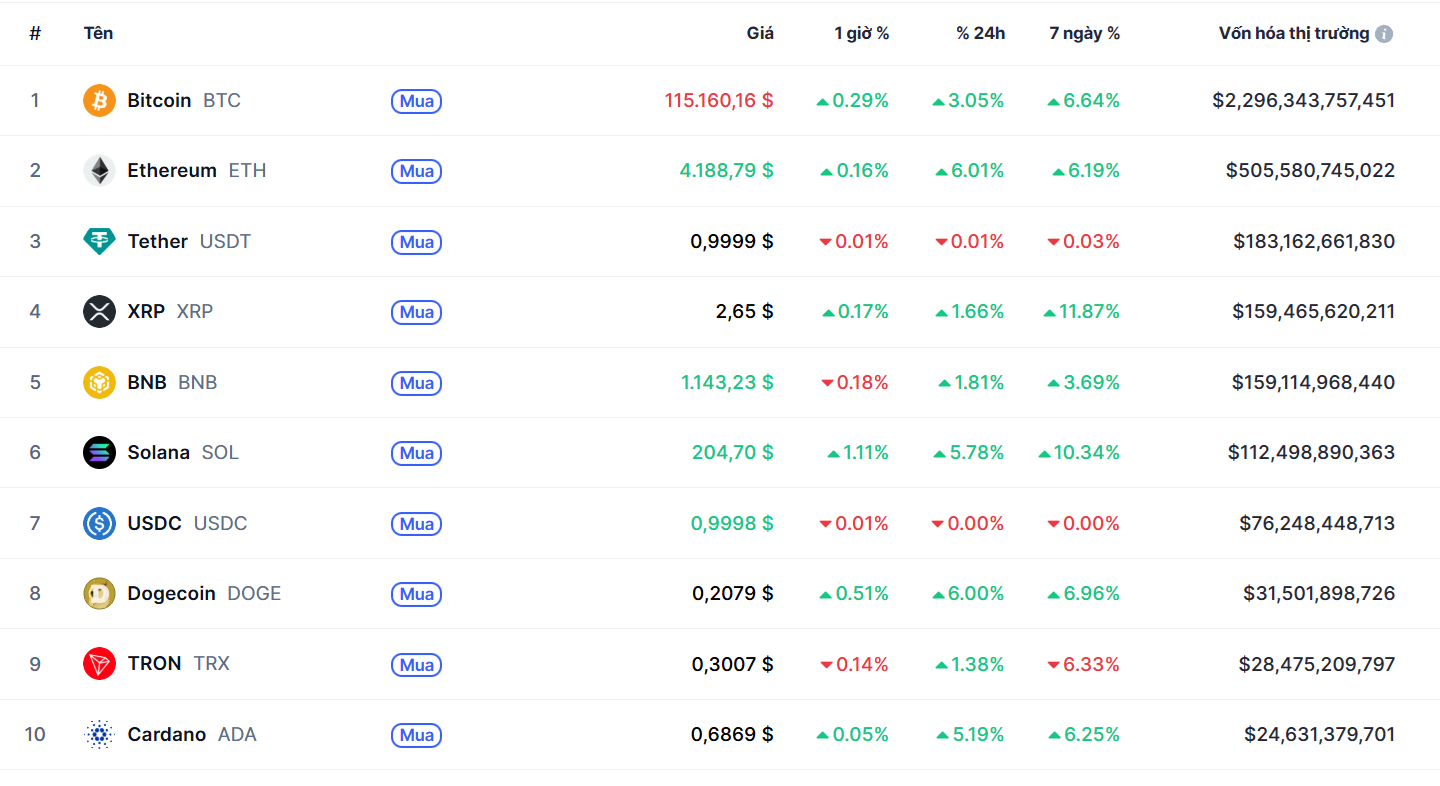
Task: Sort by the 1 giờ % column header
Action: (x=861, y=33)
